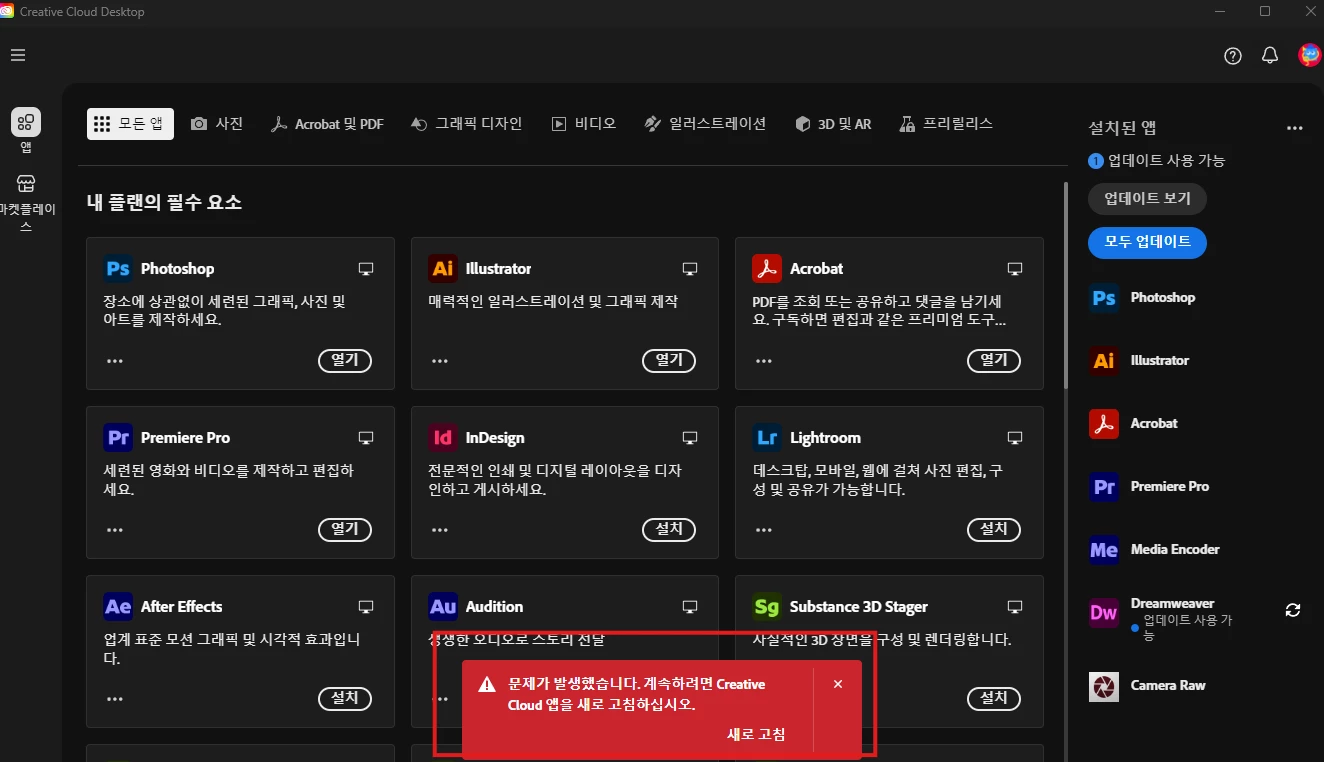
Task: Install InDesign with its 설치 button
Action: (x=669, y=529)
